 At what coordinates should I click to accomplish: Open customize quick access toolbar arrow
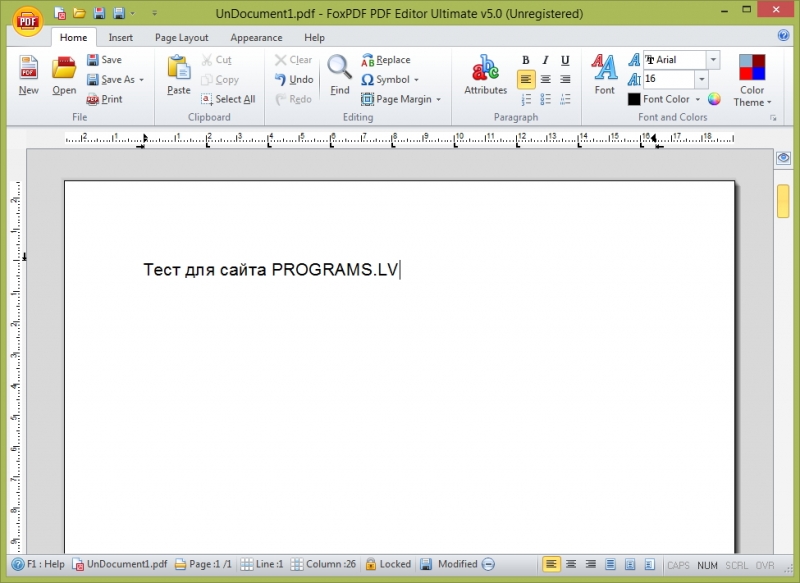[155, 13]
